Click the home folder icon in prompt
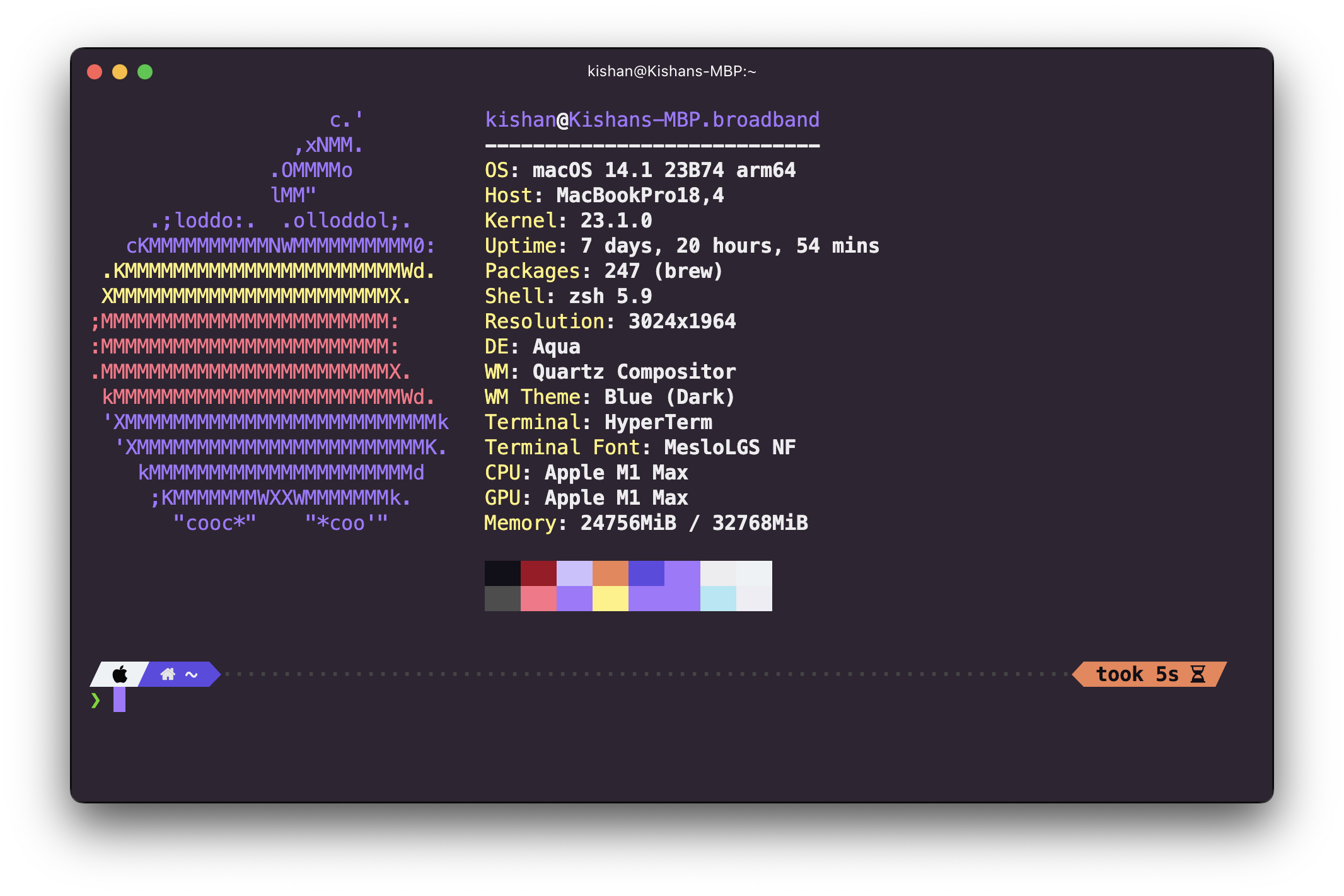Image resolution: width=1344 pixels, height=896 pixels. [168, 674]
